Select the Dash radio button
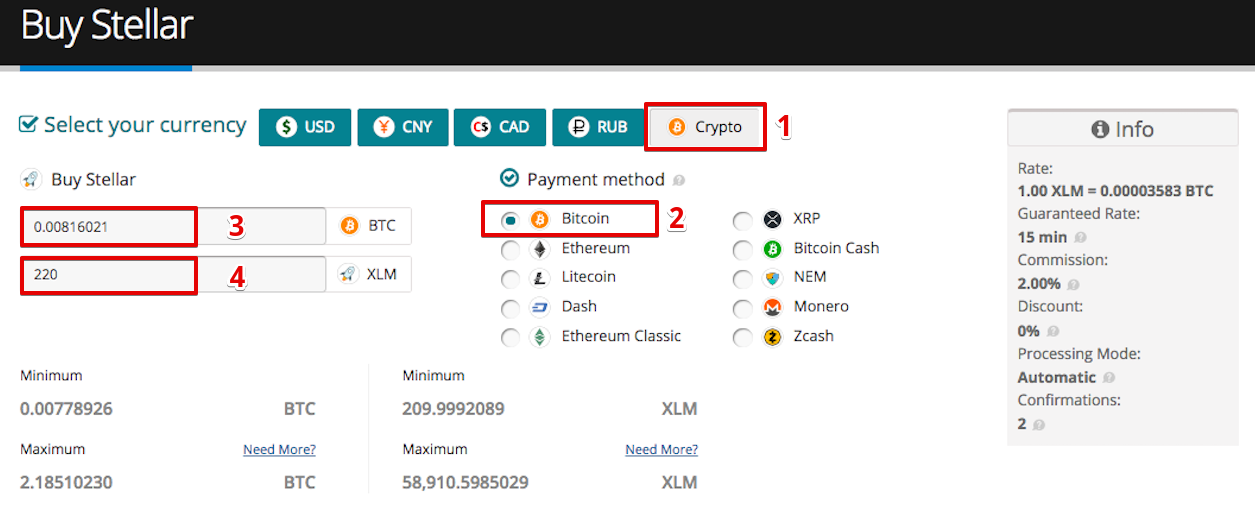The height and width of the screenshot is (507, 1255). (510, 308)
